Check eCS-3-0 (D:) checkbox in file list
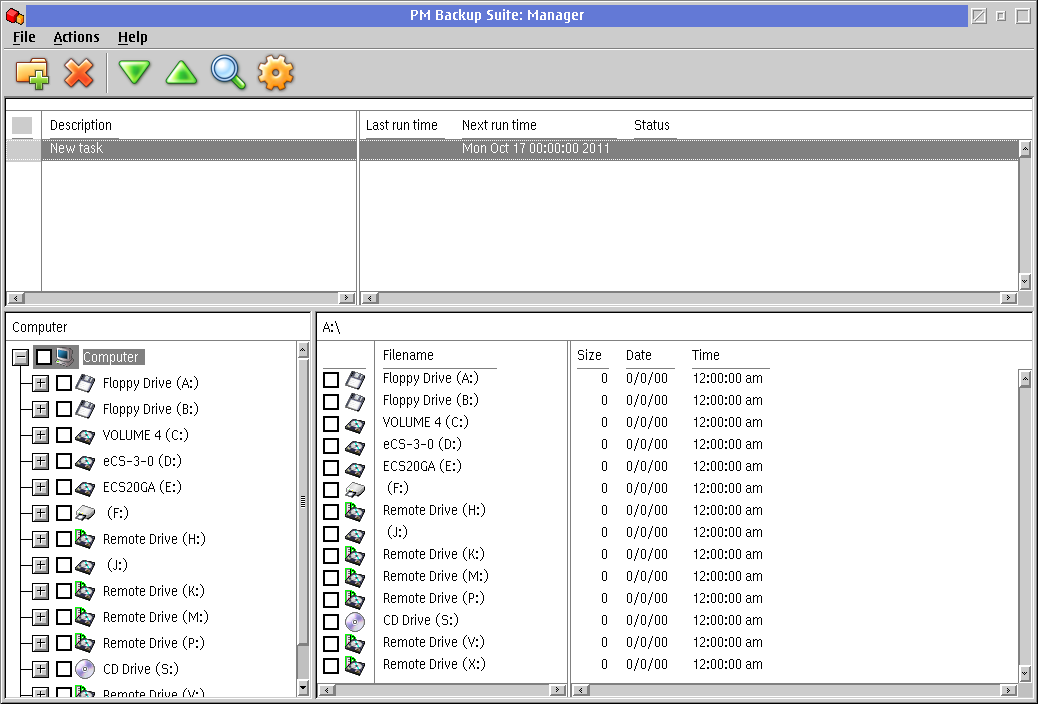This screenshot has width=1038, height=704. tap(331, 446)
